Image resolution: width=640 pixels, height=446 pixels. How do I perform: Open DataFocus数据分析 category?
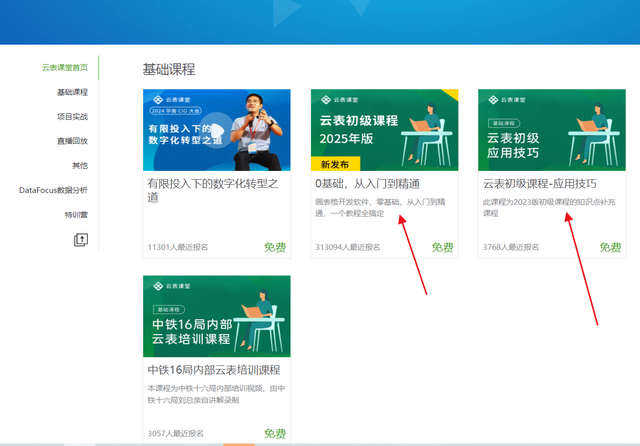tap(53, 190)
